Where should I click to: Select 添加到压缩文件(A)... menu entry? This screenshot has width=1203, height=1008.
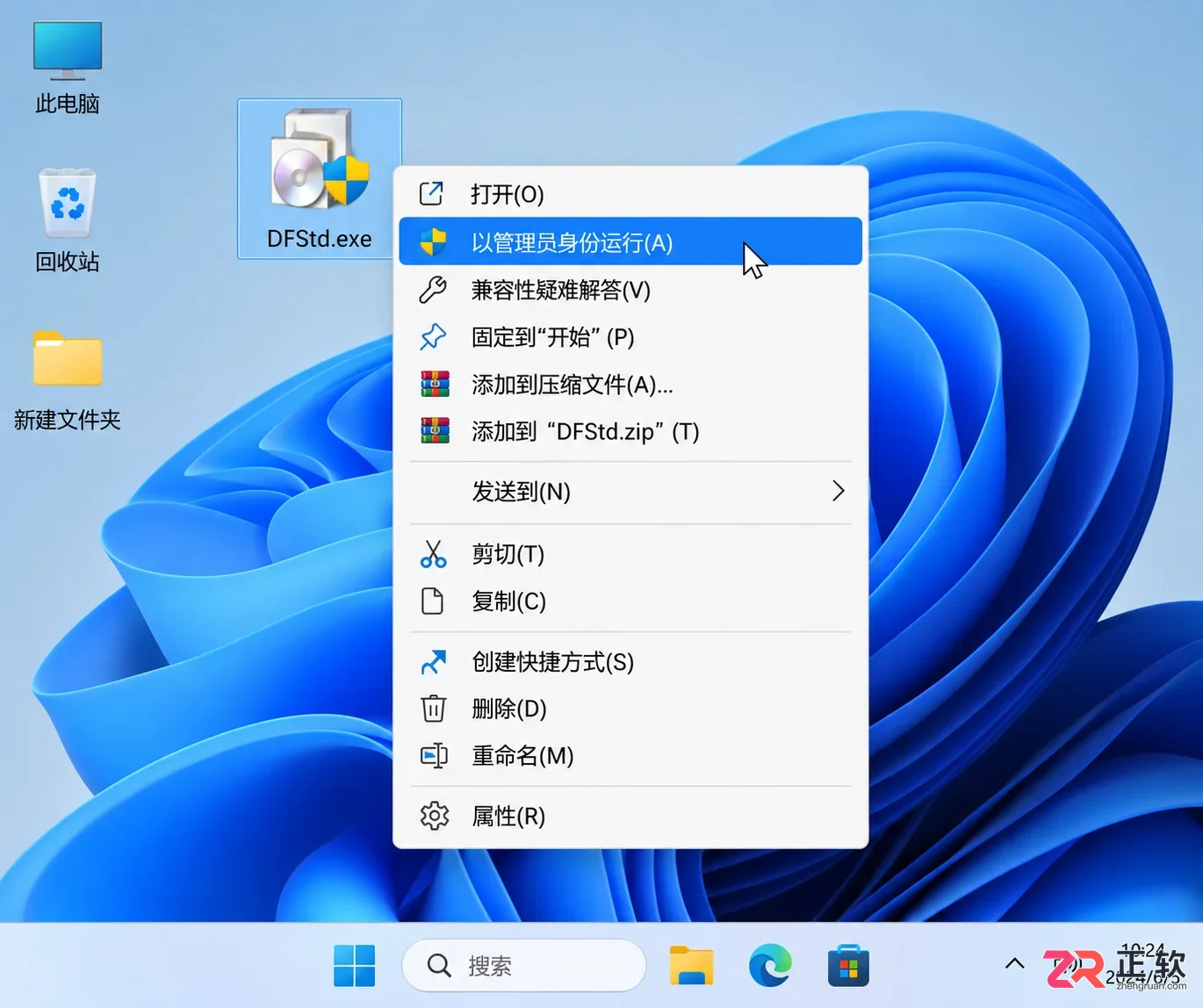(x=630, y=384)
